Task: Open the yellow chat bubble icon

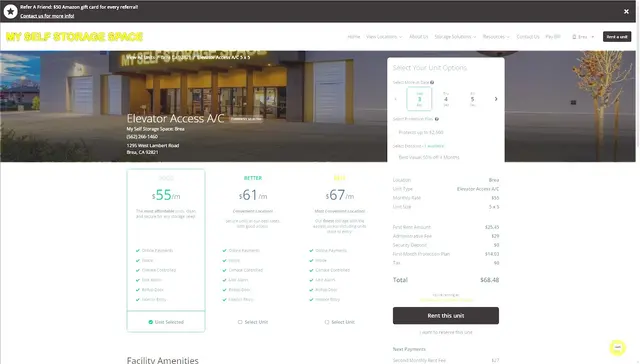Action: [x=618, y=347]
